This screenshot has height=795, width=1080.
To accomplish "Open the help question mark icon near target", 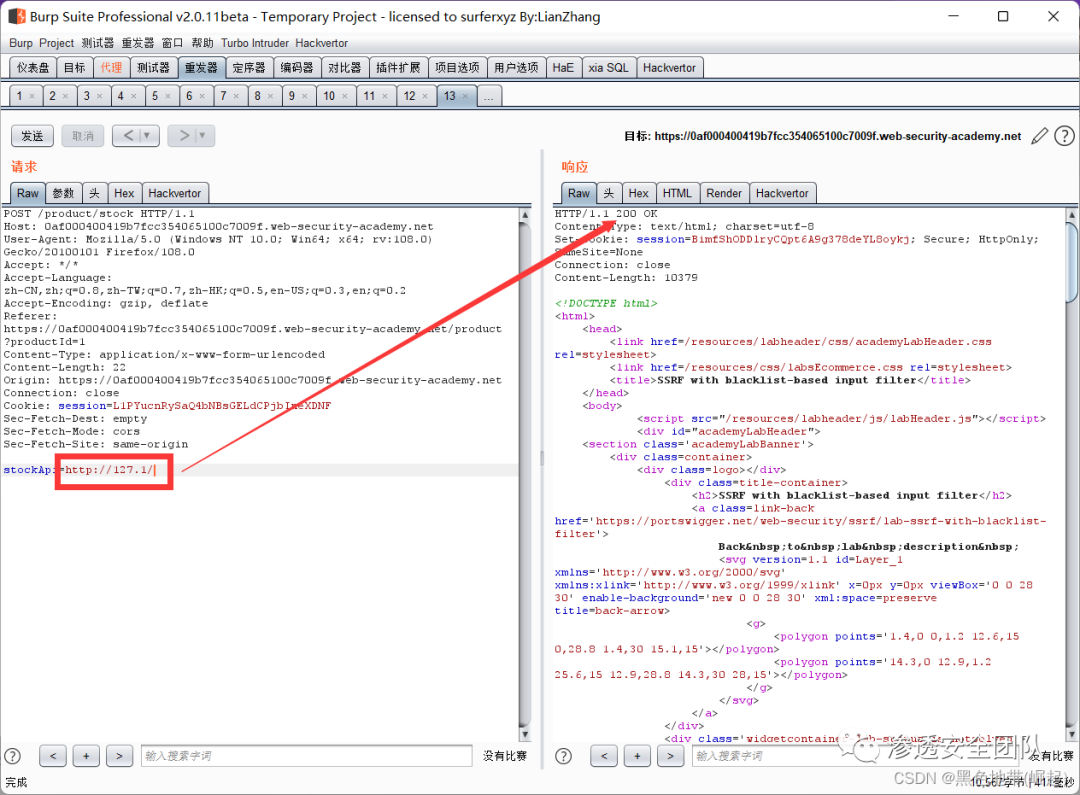I will click(x=1064, y=136).
